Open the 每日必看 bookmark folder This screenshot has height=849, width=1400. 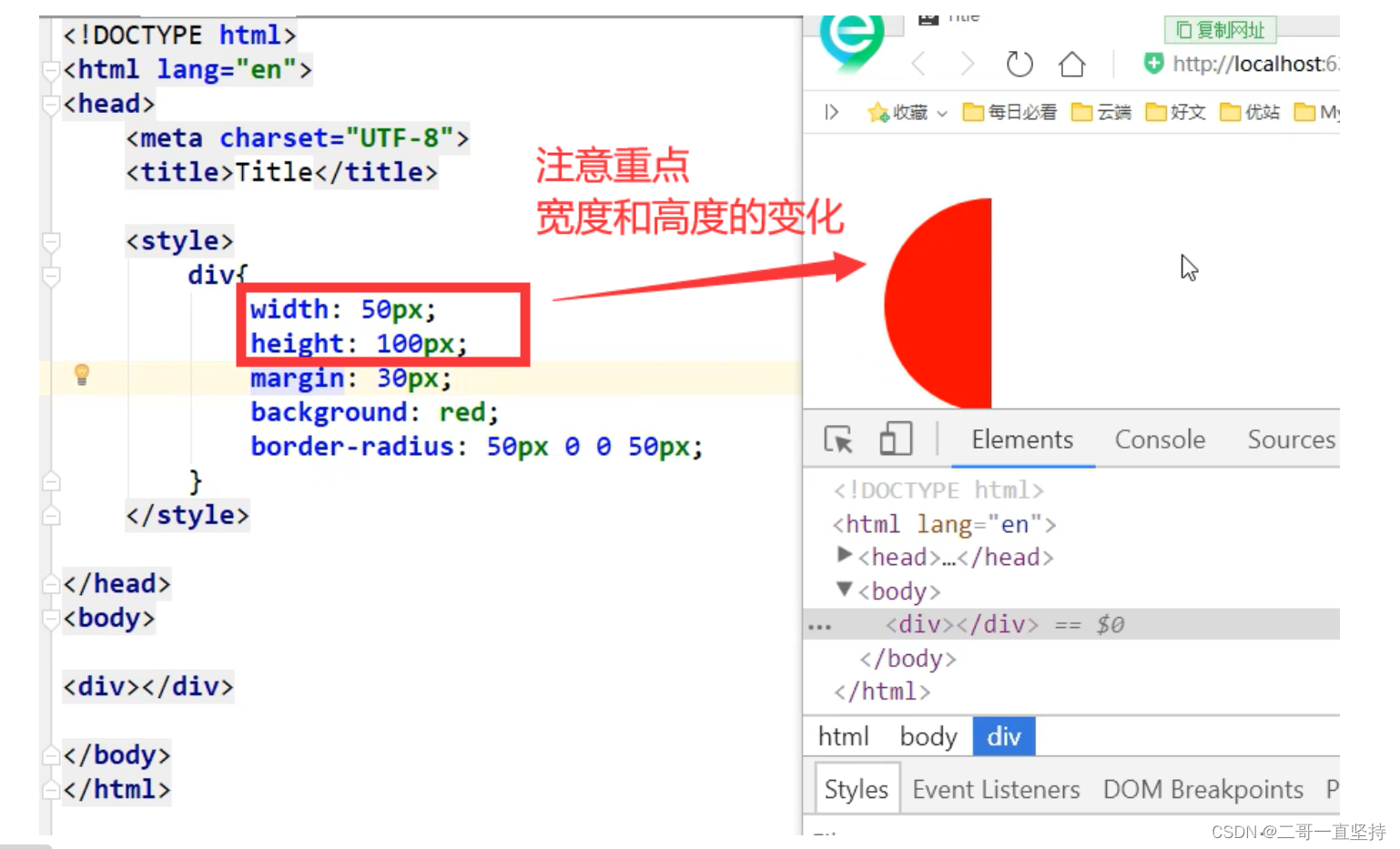click(x=1009, y=112)
